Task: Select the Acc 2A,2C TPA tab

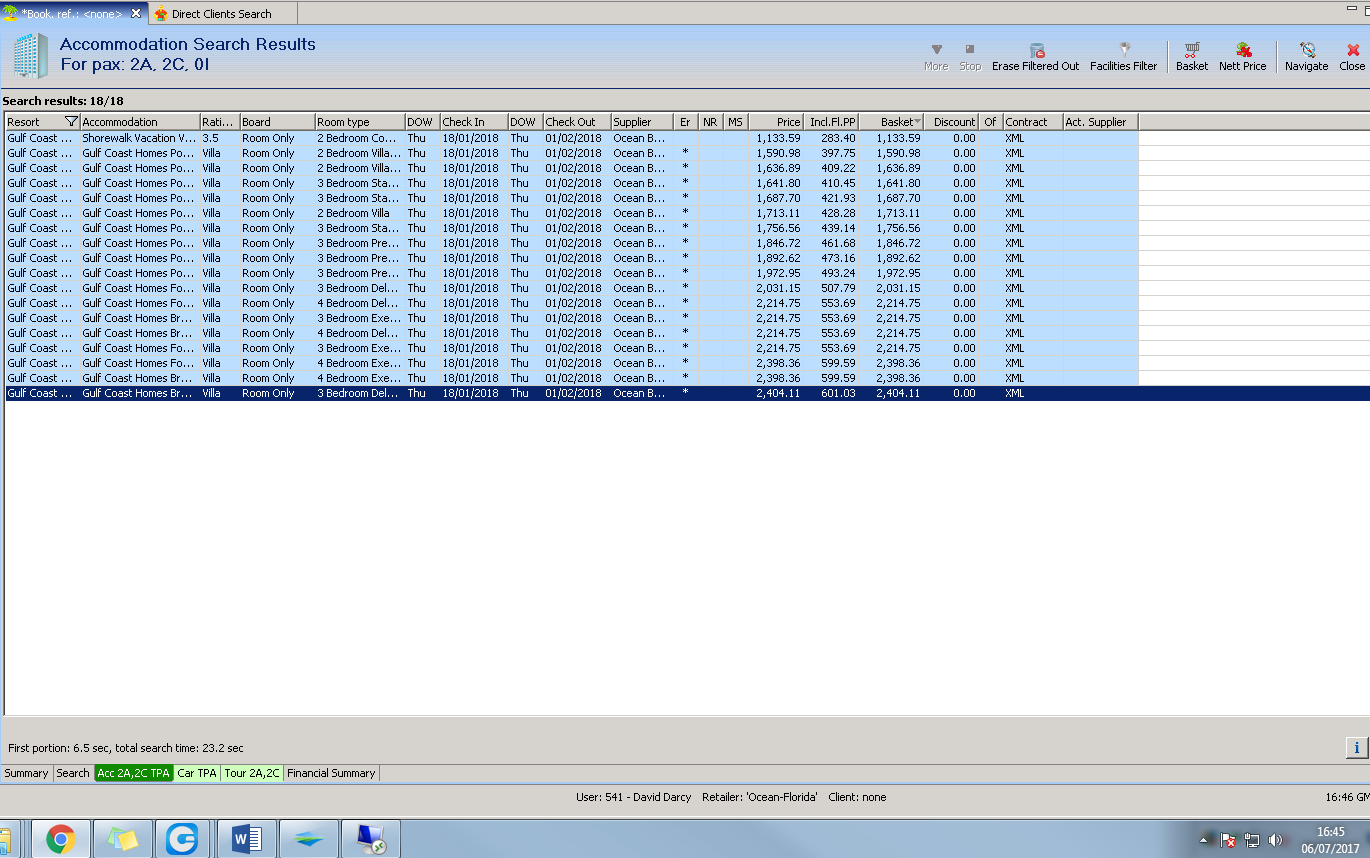Action: (133, 773)
